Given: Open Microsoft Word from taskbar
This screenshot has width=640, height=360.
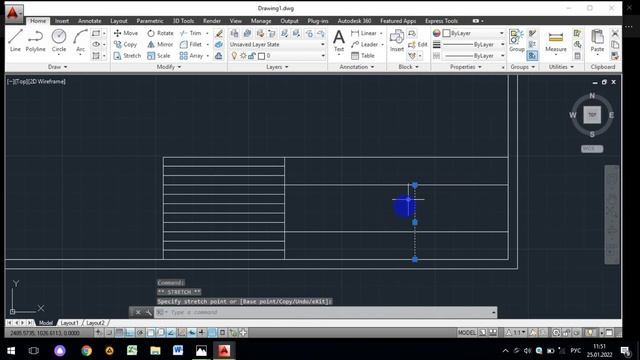Looking at the screenshot, I should (178, 351).
